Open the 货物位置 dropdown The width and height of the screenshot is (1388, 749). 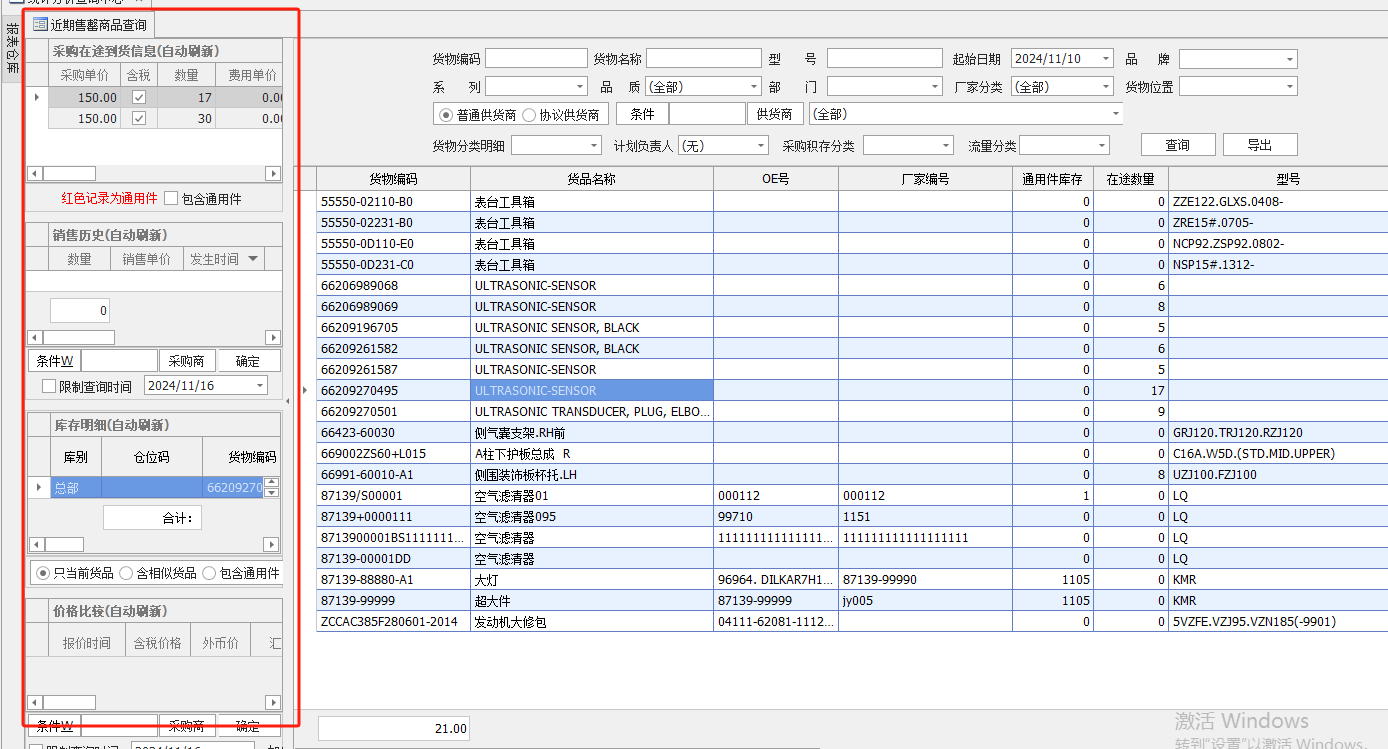point(1289,87)
